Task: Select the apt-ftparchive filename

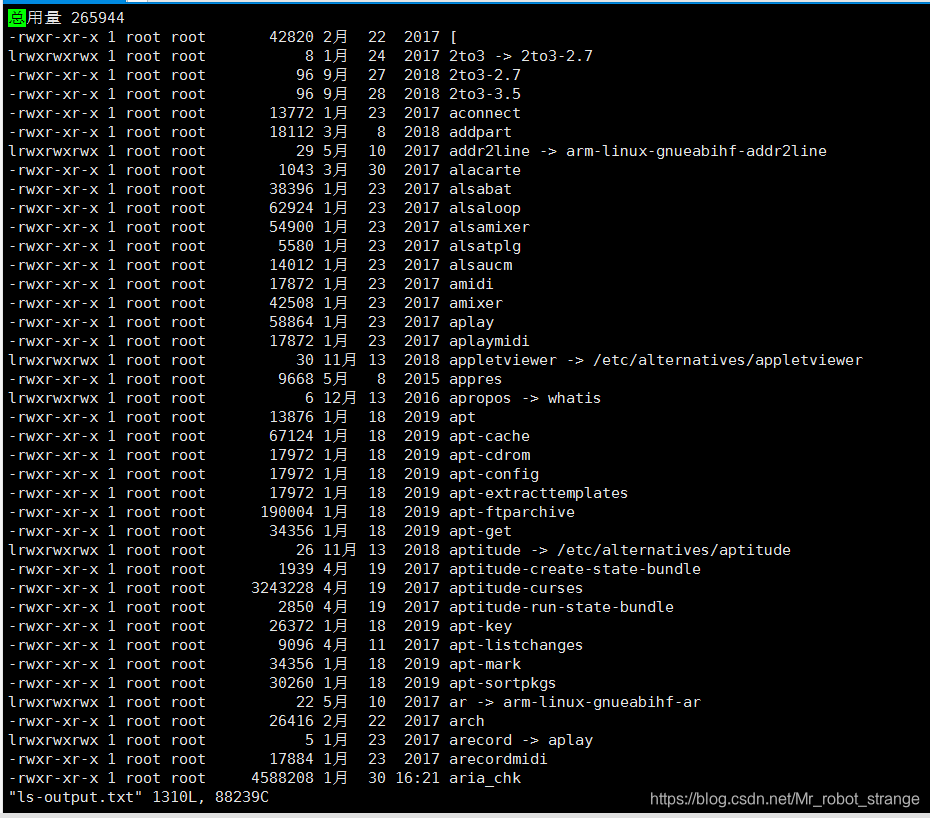Action: (512, 512)
